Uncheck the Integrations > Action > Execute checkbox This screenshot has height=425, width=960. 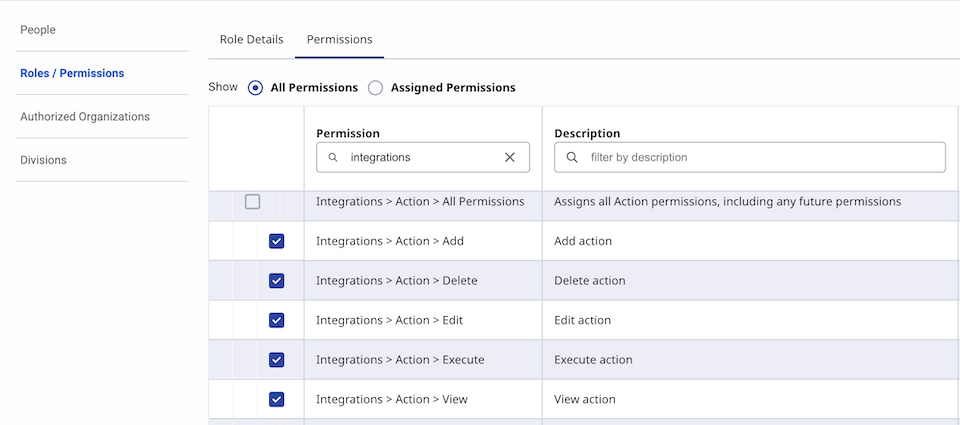[277, 360]
